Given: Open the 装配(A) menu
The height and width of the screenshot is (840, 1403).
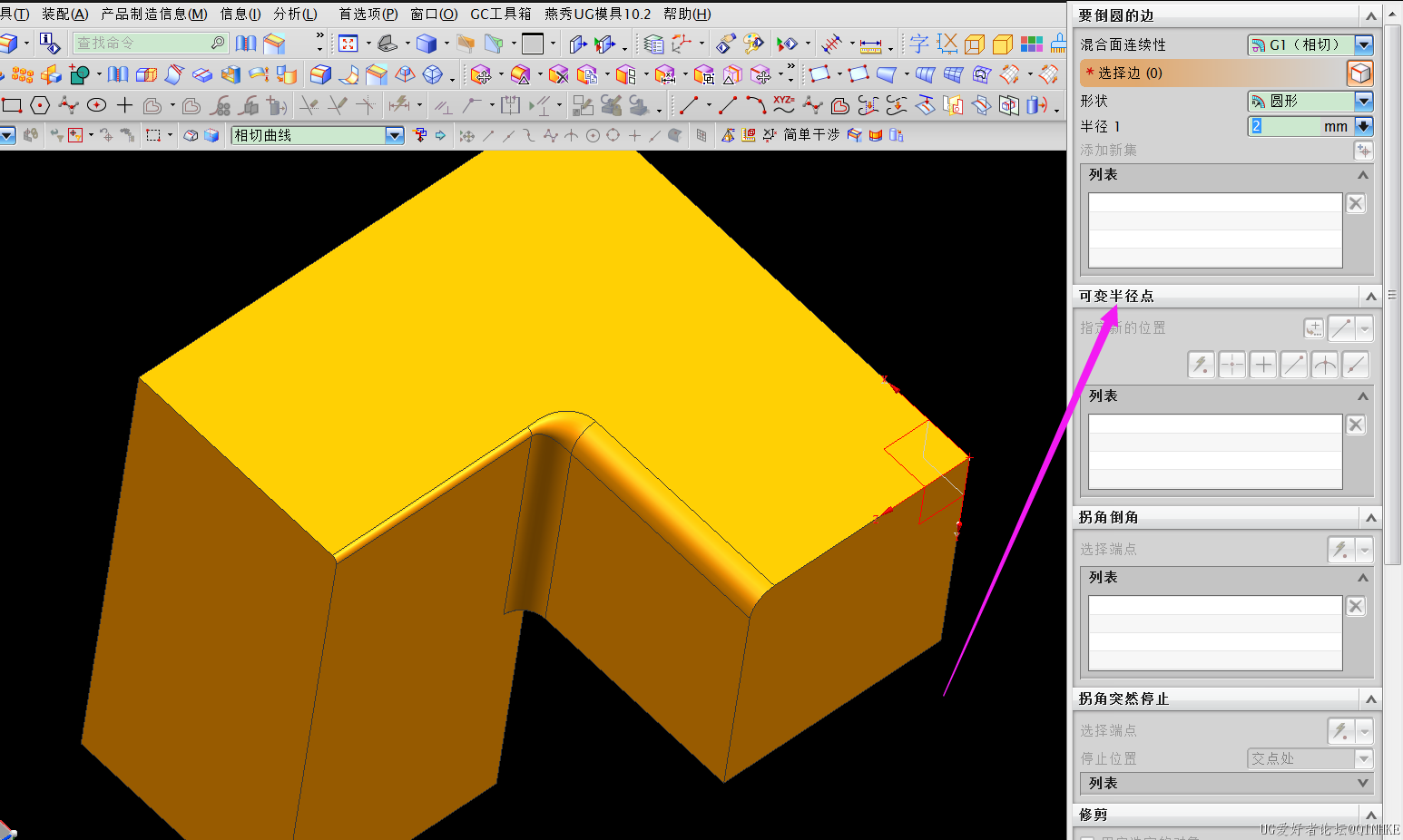Looking at the screenshot, I should click(65, 15).
